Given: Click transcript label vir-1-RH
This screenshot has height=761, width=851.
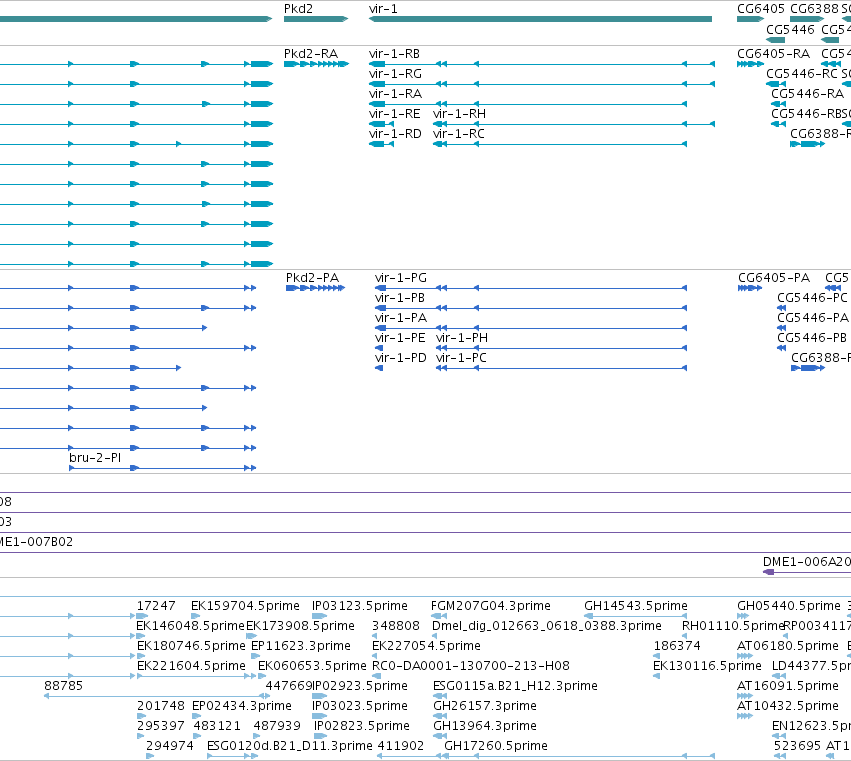Looking at the screenshot, I should coord(459,114).
